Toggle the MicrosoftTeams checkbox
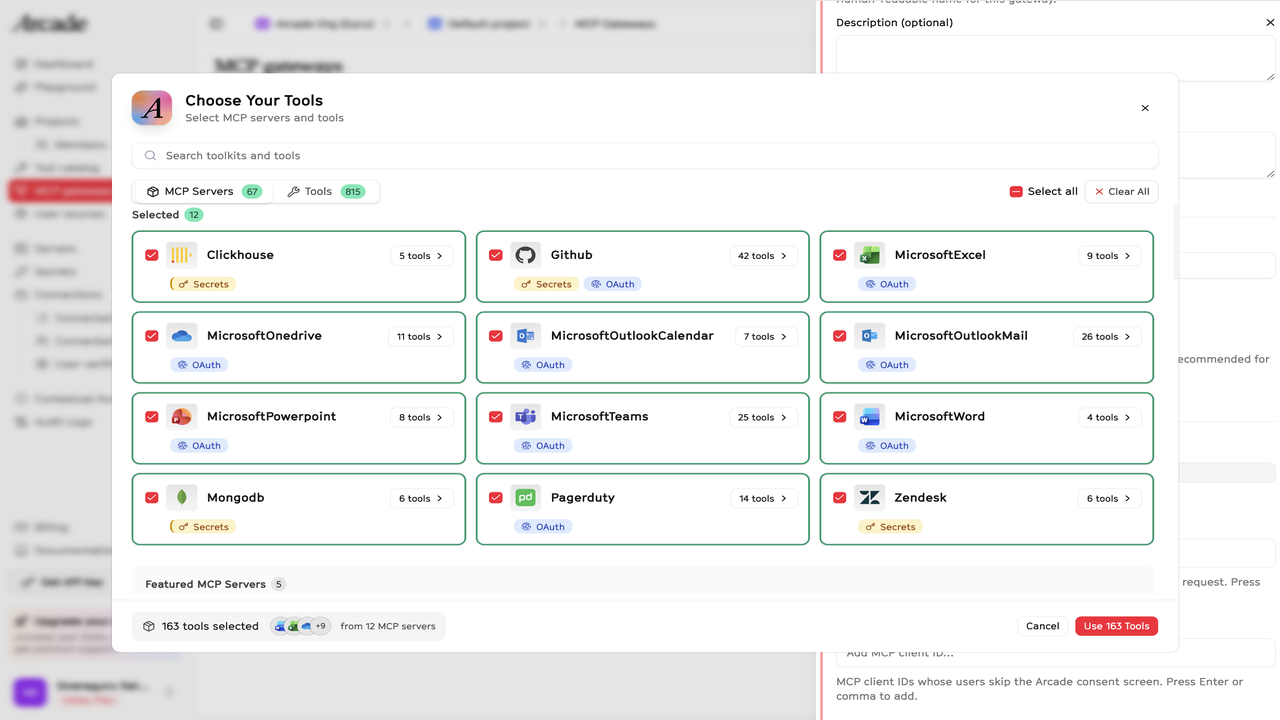 [496, 417]
